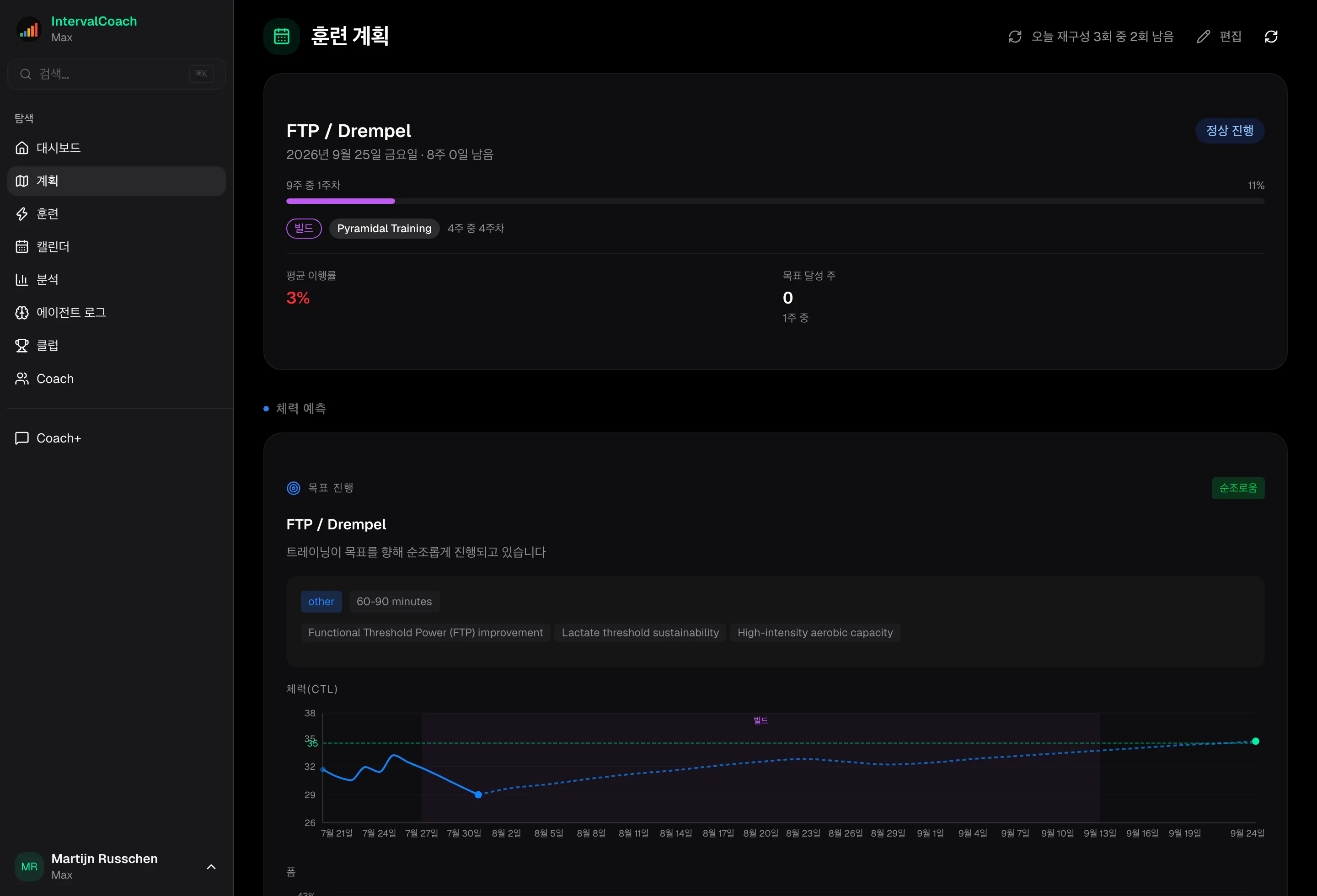Click the 편집 button
The height and width of the screenshot is (896, 1317).
(1219, 36)
